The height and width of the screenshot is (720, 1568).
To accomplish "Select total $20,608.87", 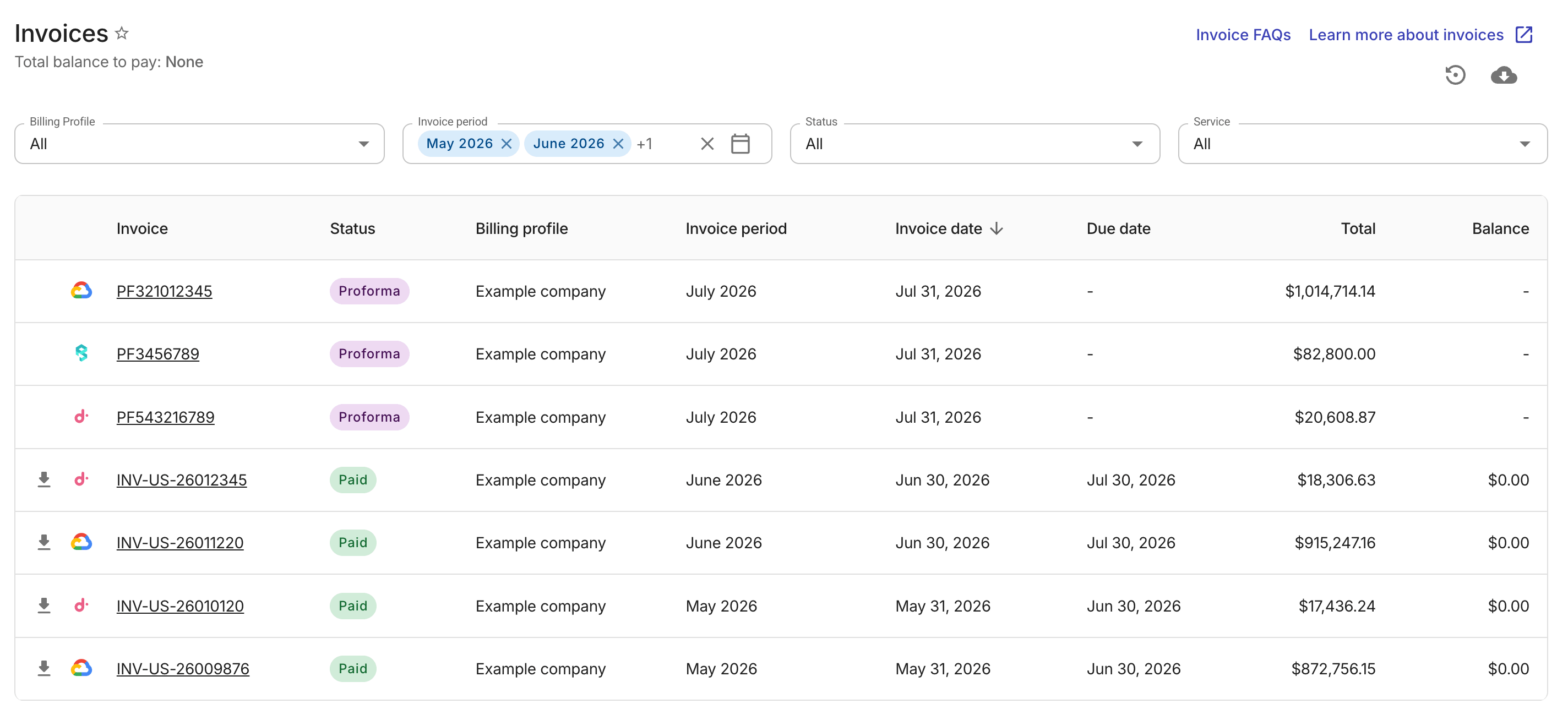I will coord(1335,417).
